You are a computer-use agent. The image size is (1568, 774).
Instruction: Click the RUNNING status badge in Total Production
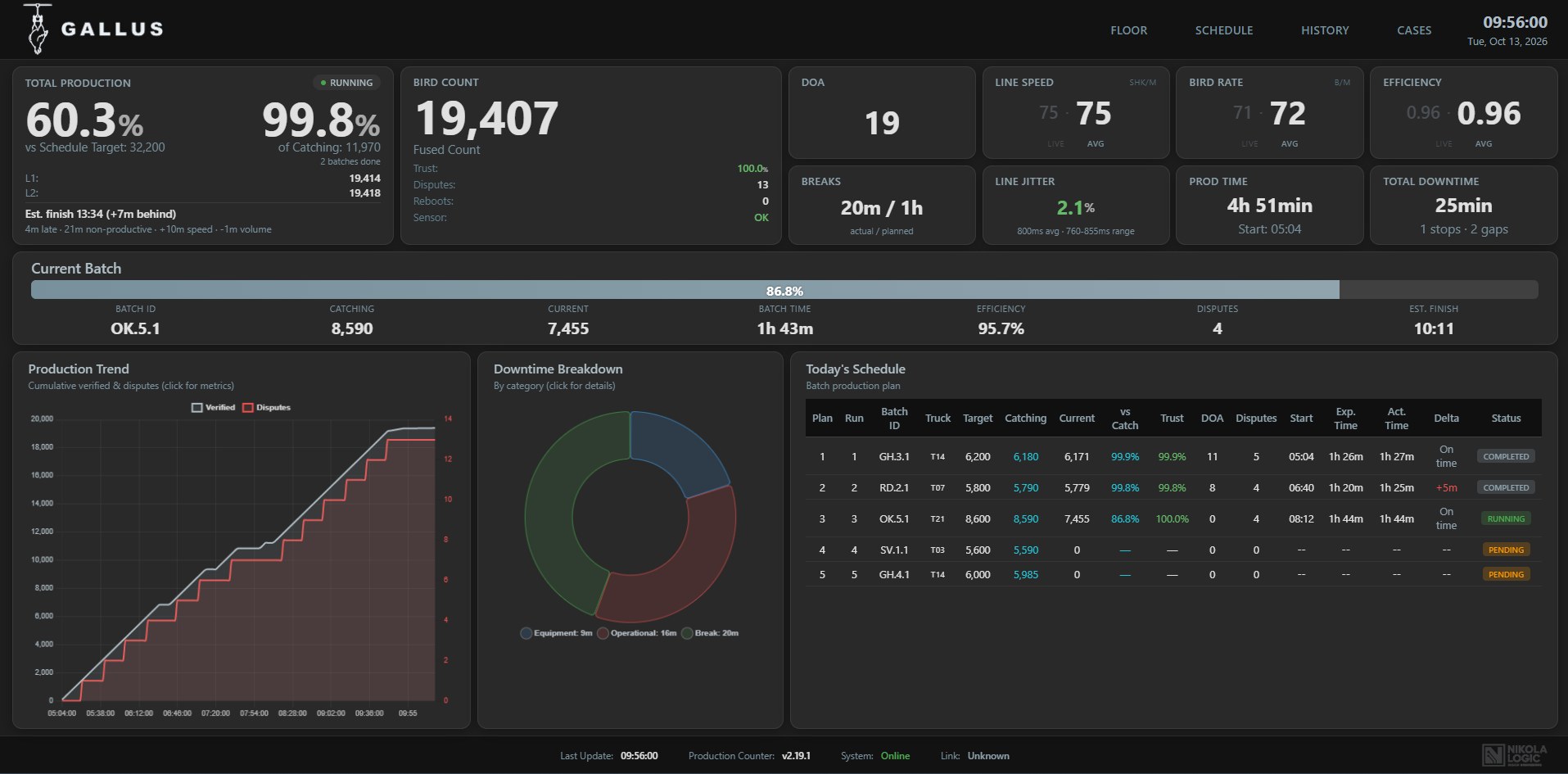(x=346, y=83)
